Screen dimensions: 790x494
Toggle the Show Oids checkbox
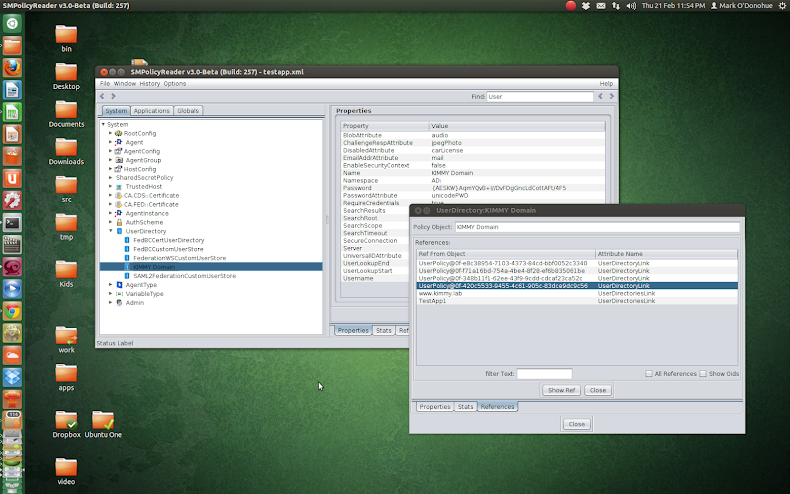(x=703, y=374)
